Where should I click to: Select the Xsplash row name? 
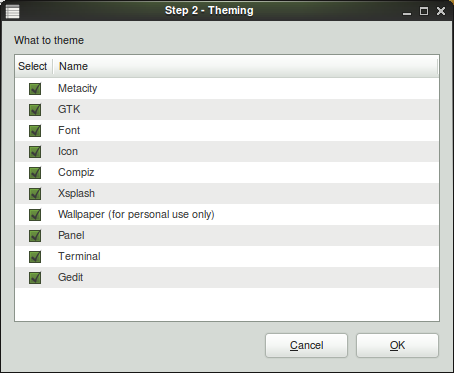pos(76,193)
